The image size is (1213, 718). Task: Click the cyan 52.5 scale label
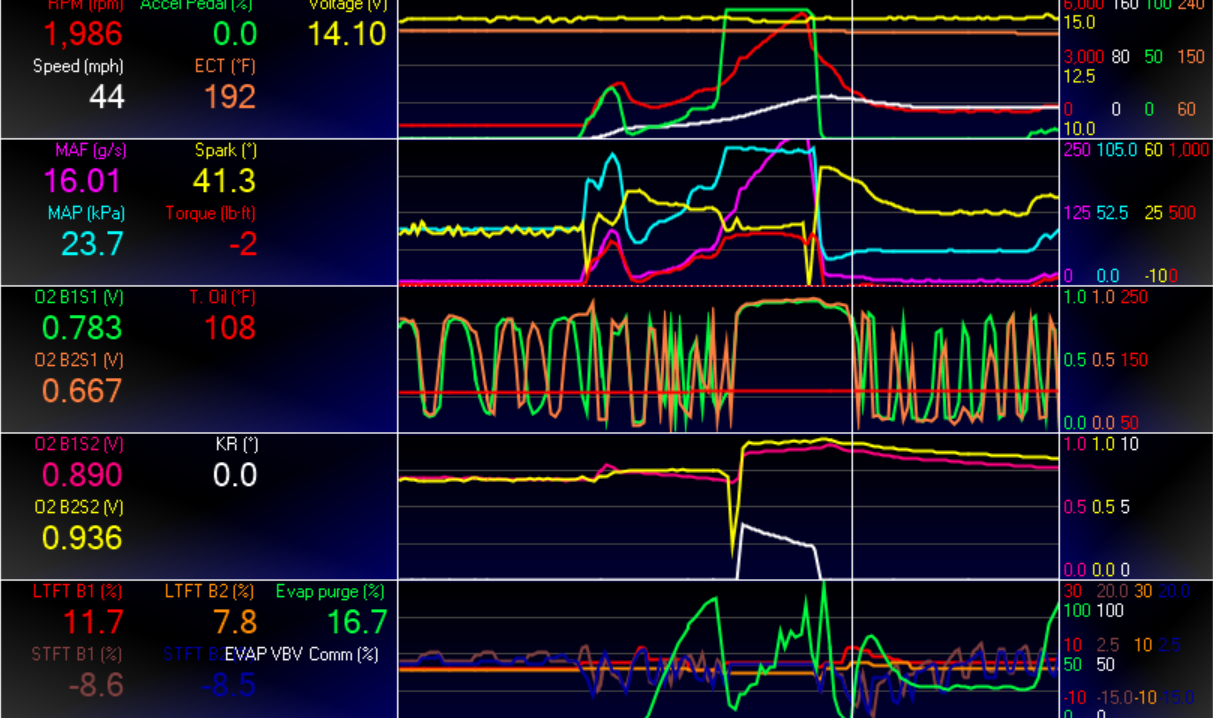(1115, 212)
